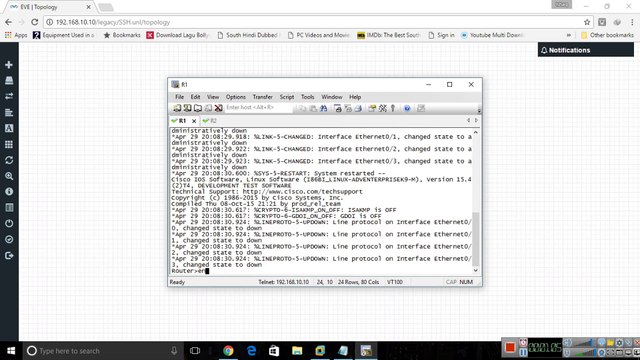Open Chrome from the taskbar
Viewport: 640px width, 360px height.
click(228, 351)
